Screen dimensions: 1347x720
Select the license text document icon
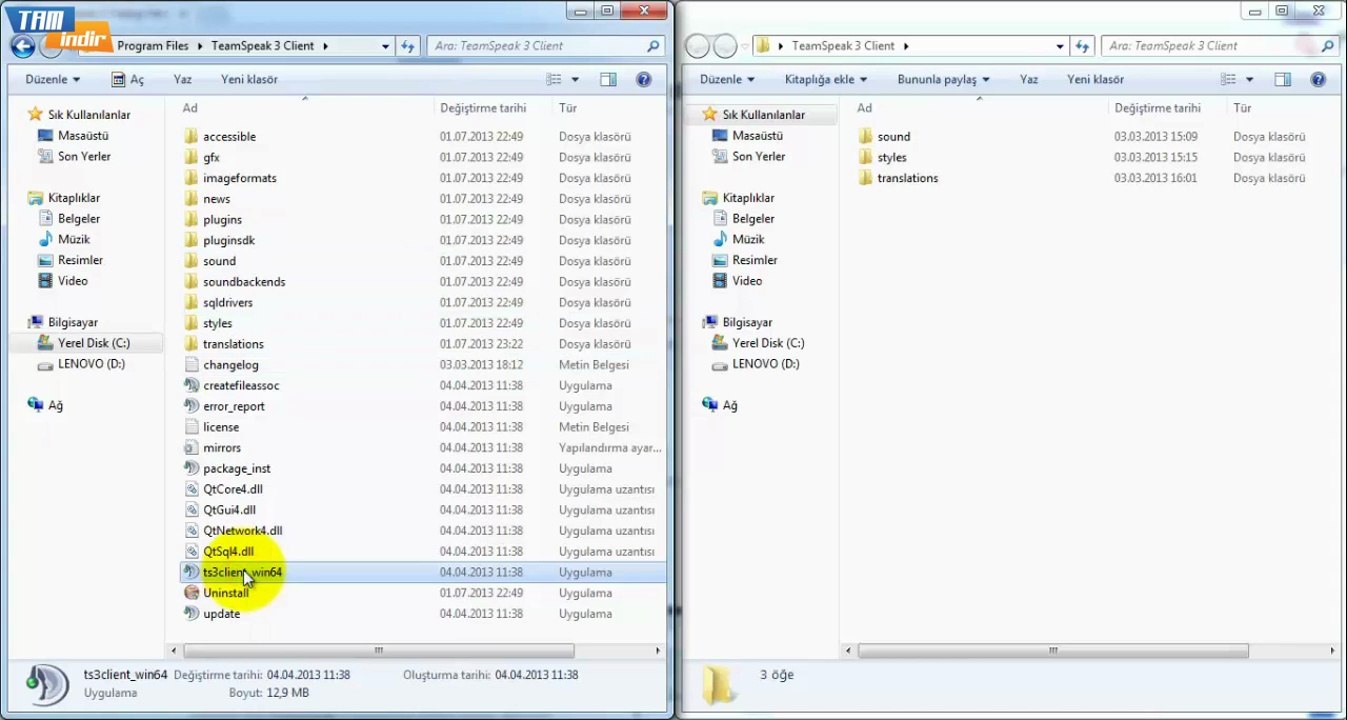click(x=193, y=427)
